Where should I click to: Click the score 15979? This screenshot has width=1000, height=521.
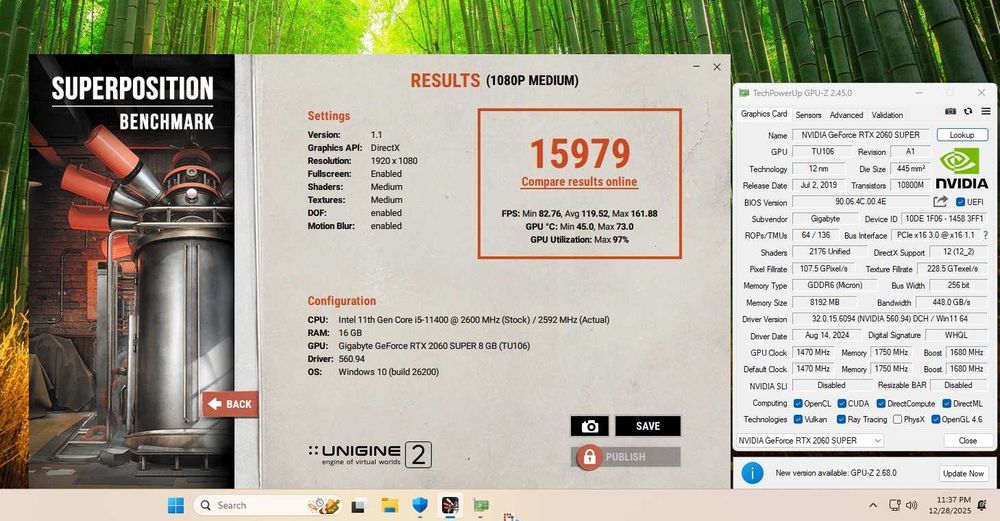click(x=580, y=153)
